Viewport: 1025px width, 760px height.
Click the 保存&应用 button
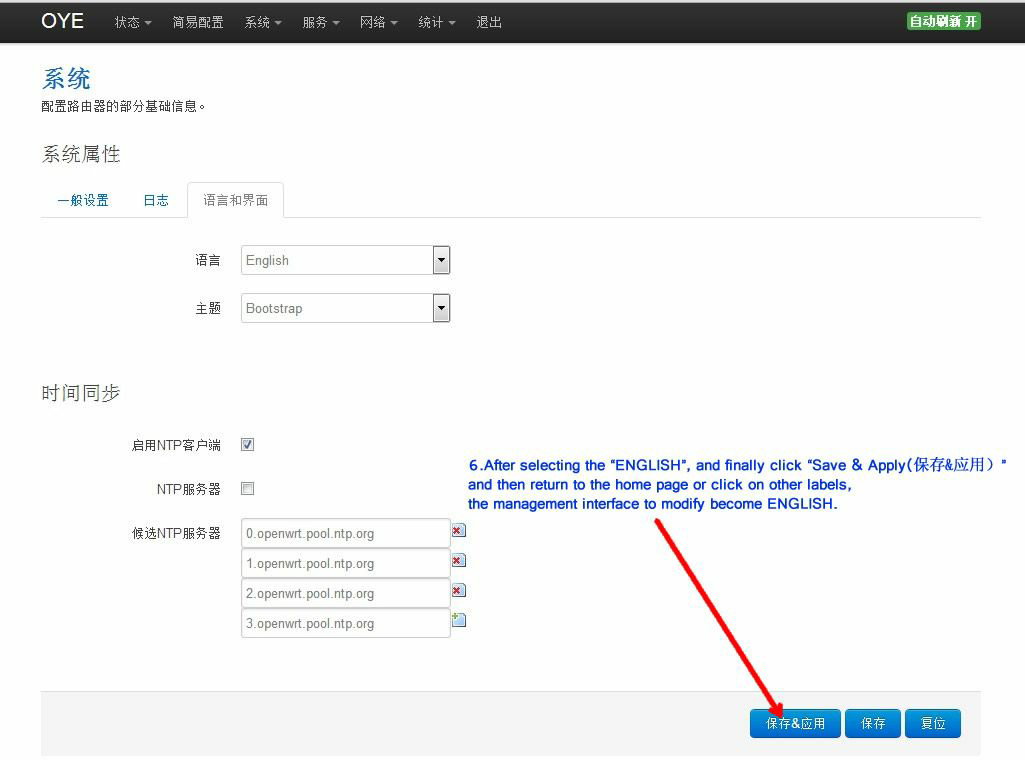[795, 723]
